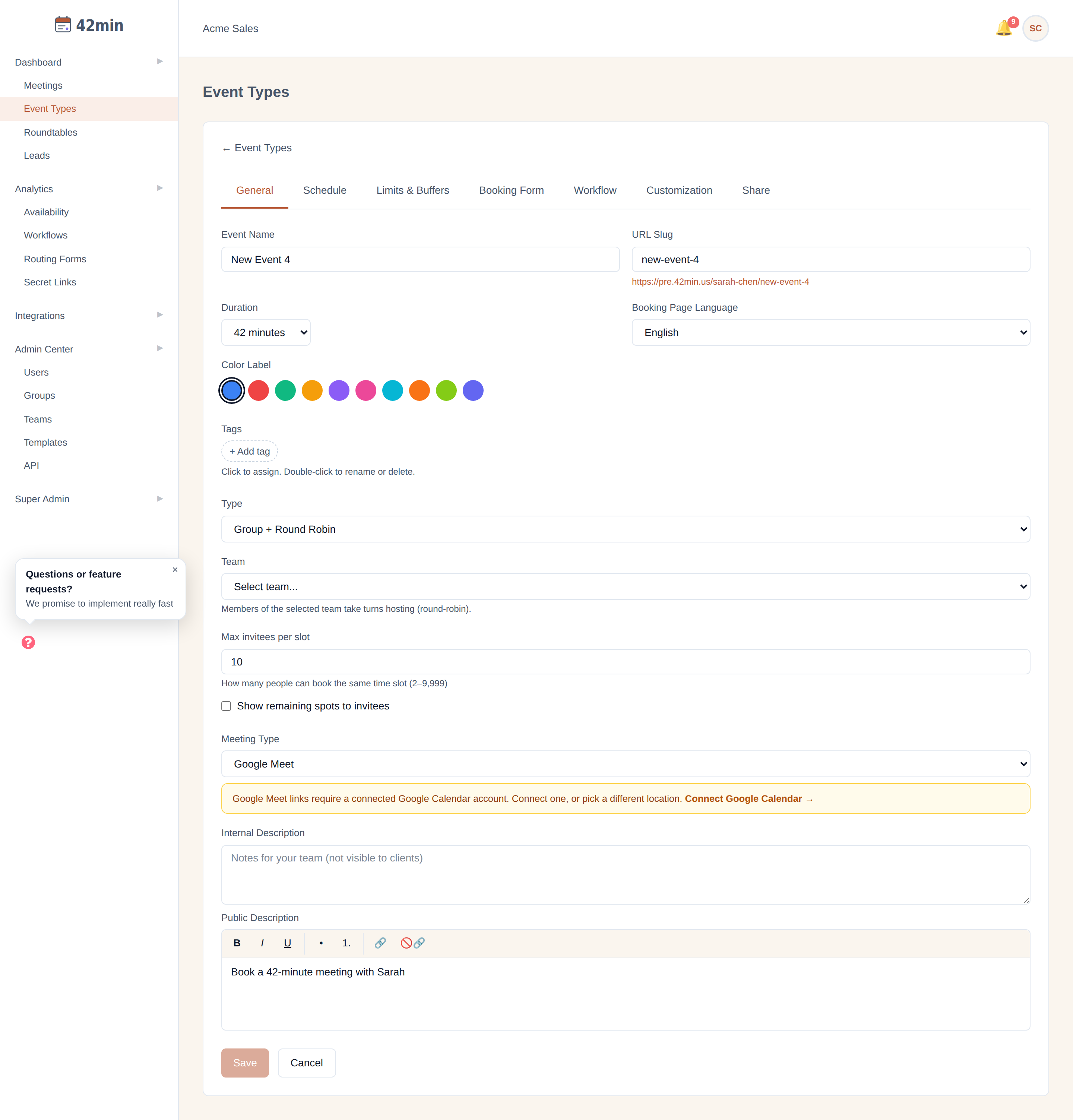Select the green color label

point(285,391)
